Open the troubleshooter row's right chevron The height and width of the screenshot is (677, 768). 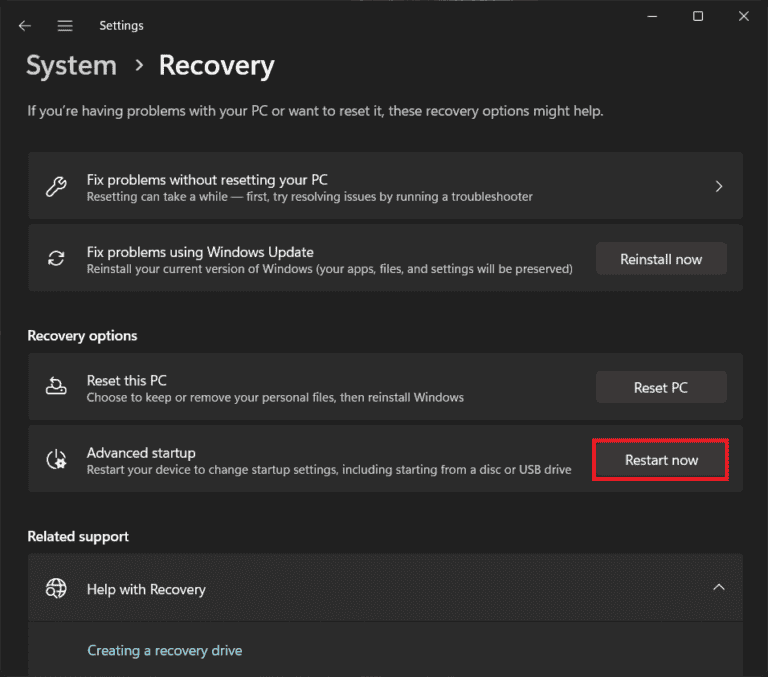point(718,186)
